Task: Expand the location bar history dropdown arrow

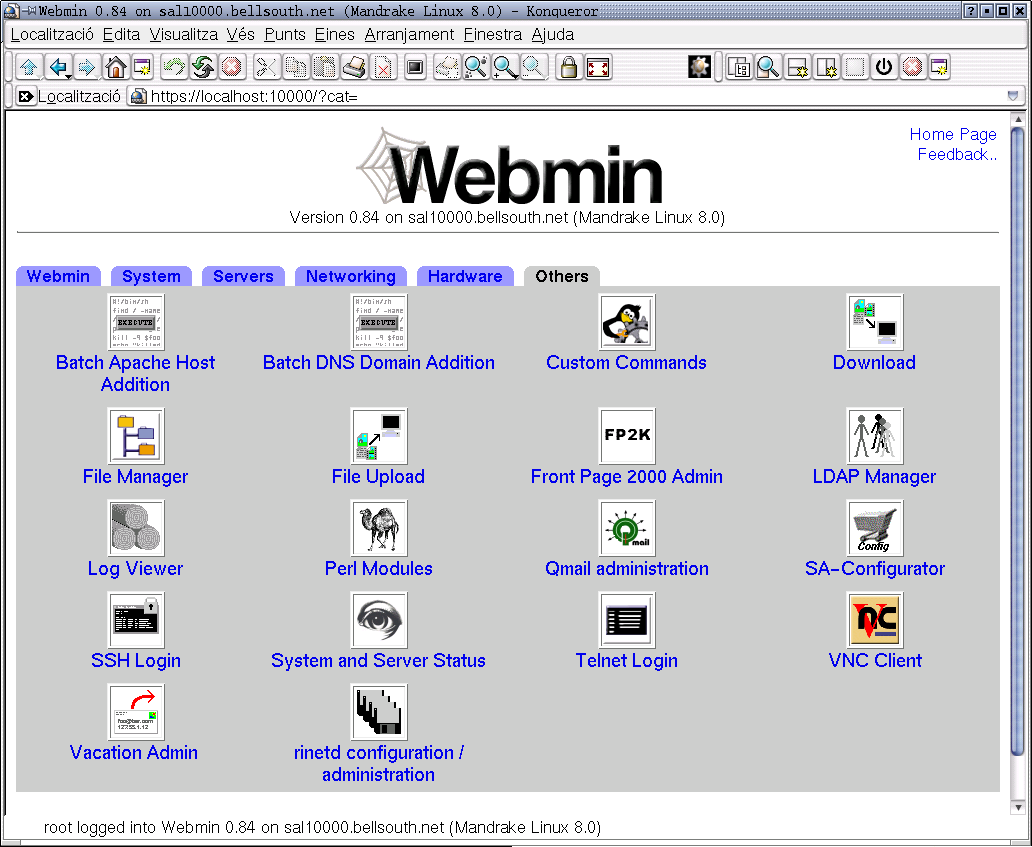Action: (x=1012, y=96)
